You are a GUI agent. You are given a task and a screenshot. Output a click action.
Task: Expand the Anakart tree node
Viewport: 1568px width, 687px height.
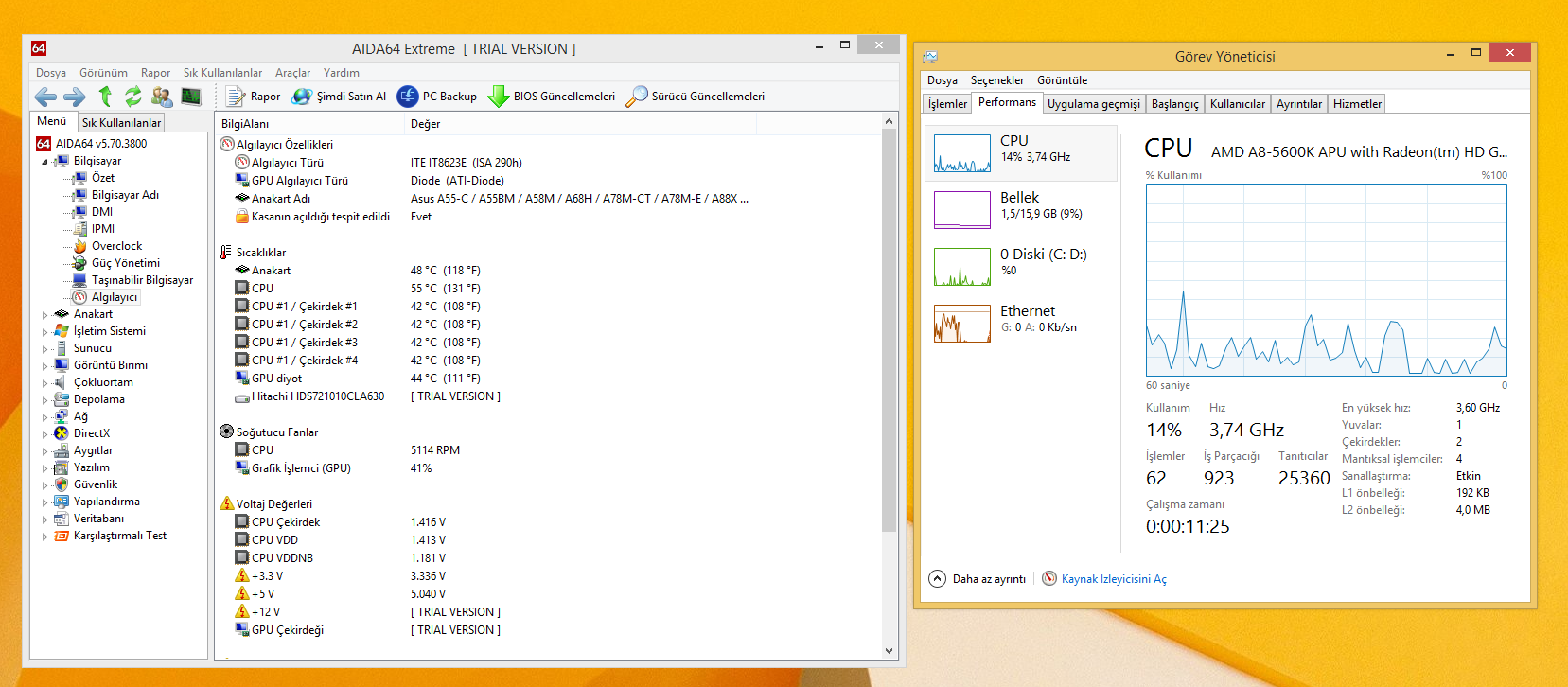(x=44, y=315)
